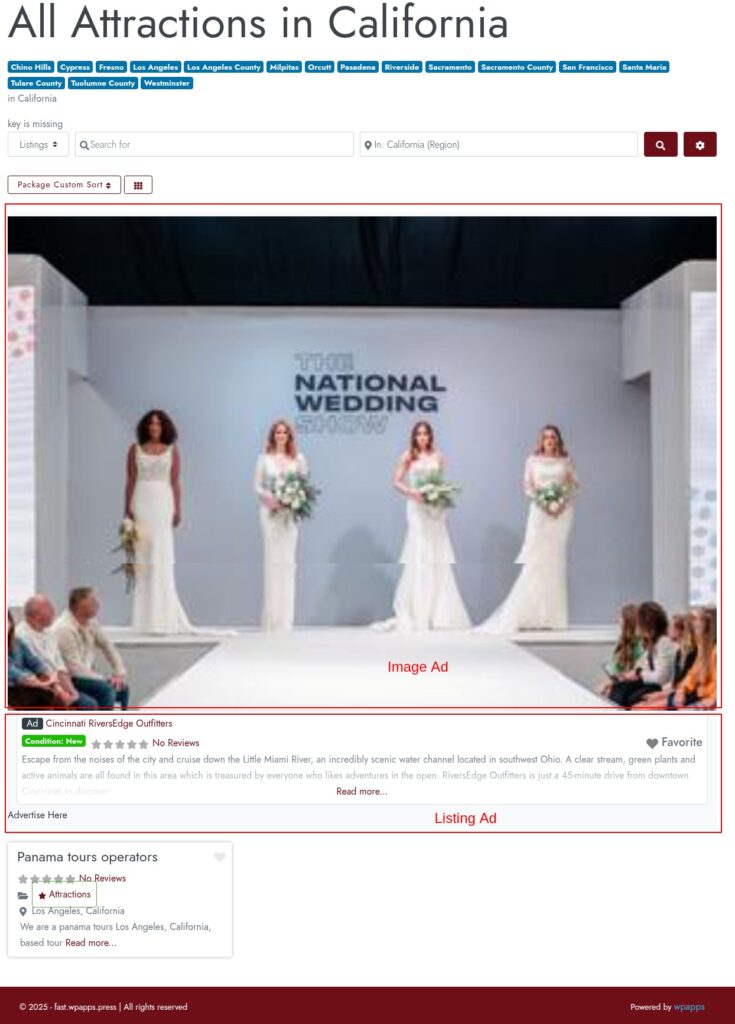
Task: Open the Panama tours operators title
Action: [87, 857]
